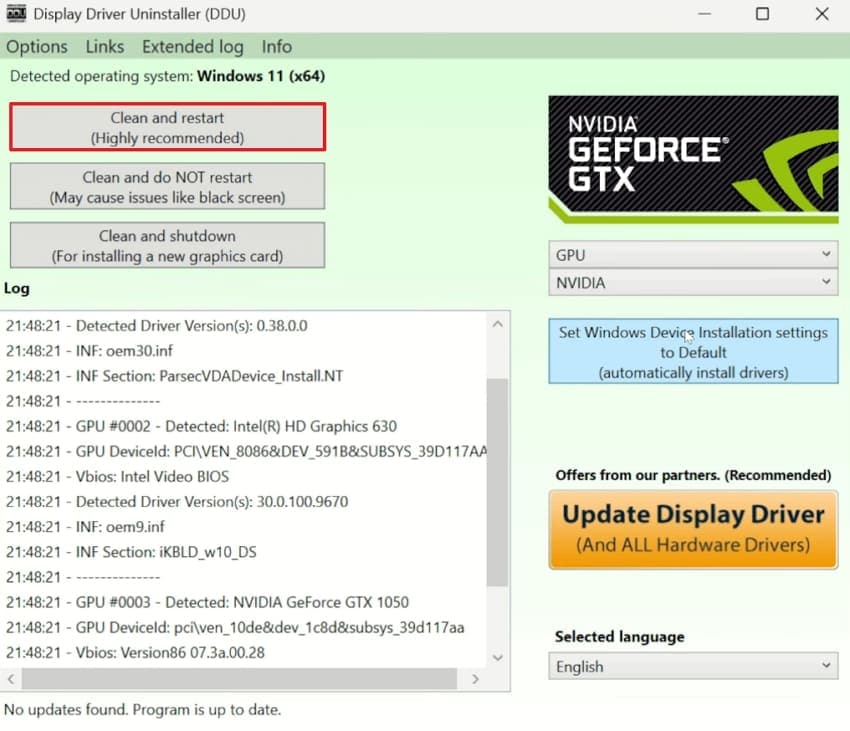Screen dimensions: 850x731
Task: Maximize the DDU window
Action: (762, 14)
